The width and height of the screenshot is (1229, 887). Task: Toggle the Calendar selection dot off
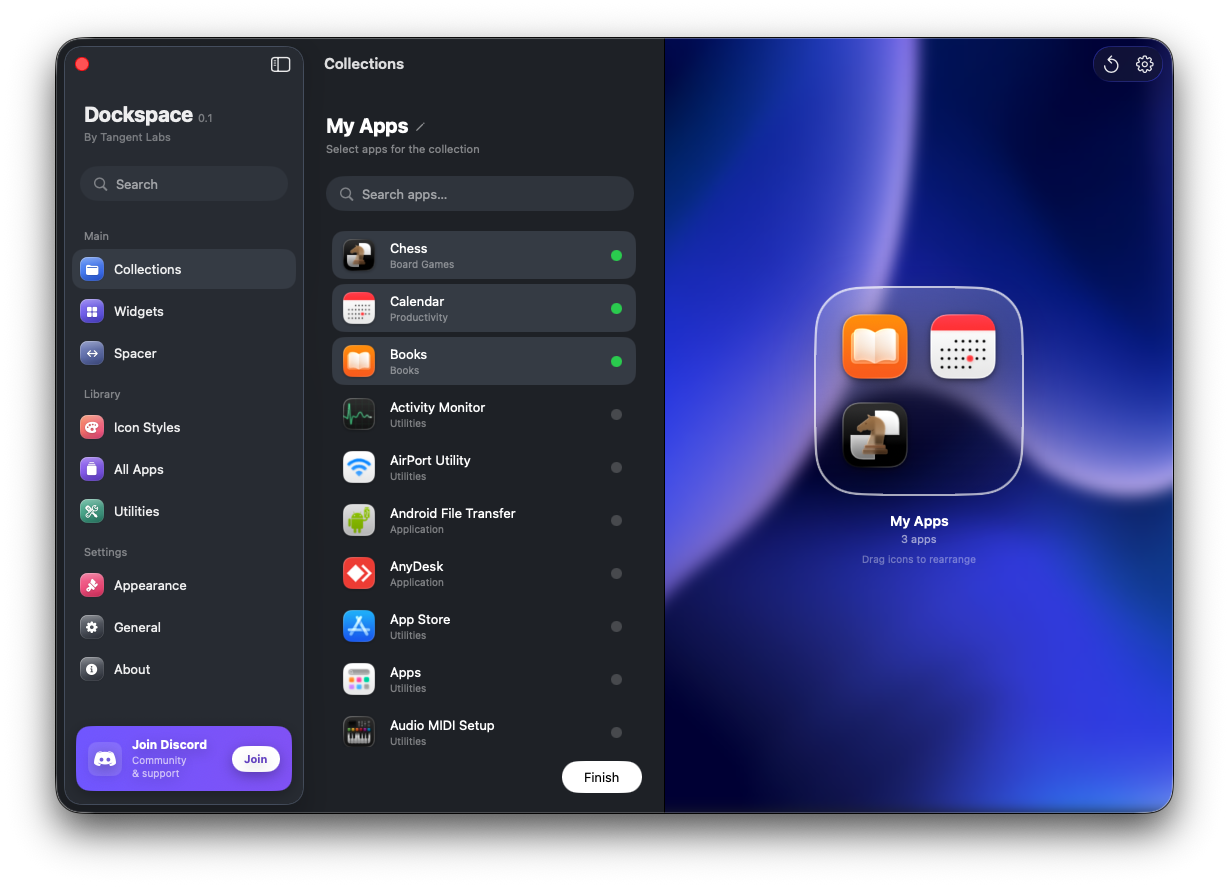616,309
